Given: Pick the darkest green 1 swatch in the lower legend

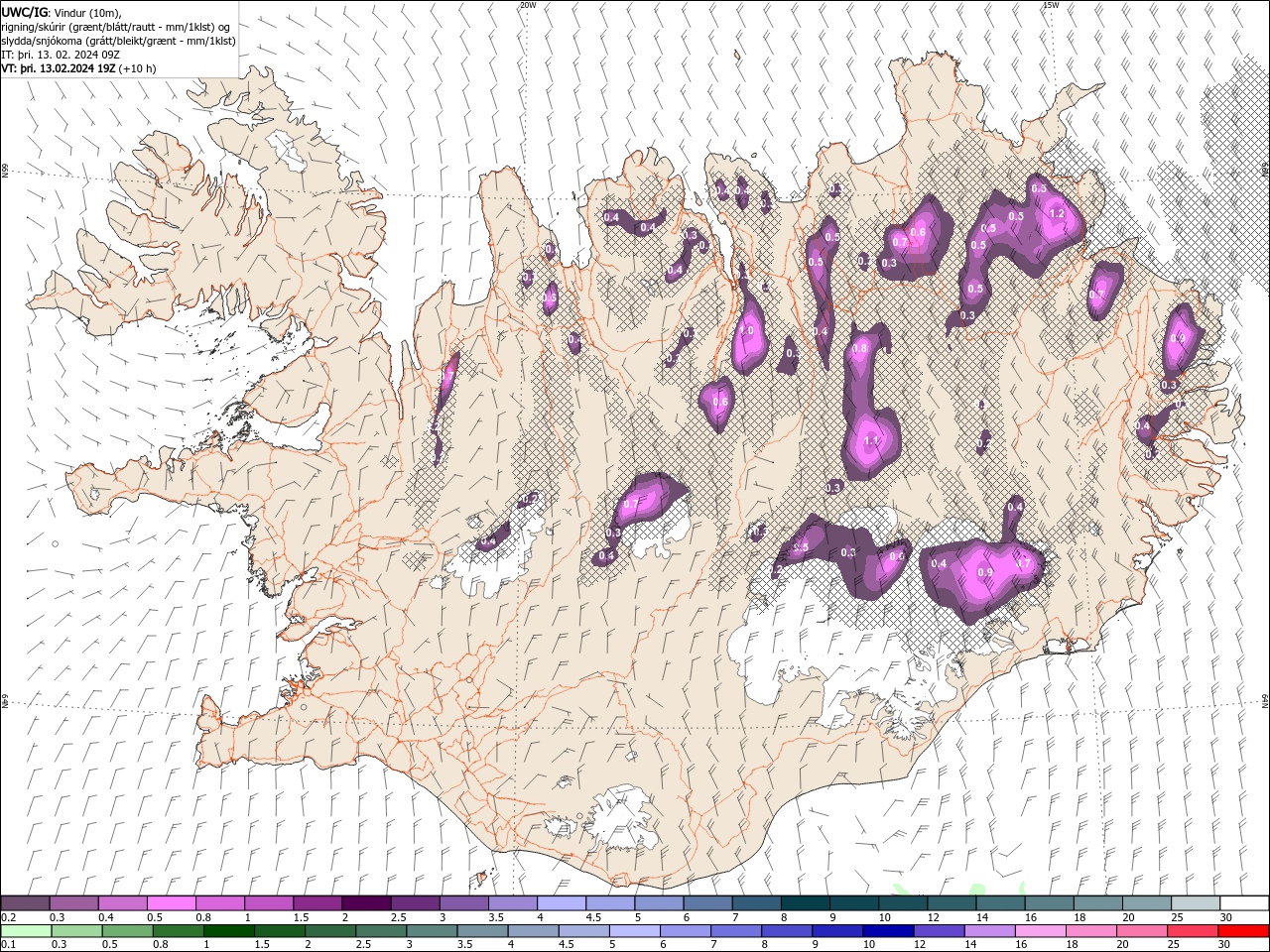Looking at the screenshot, I should [x=228, y=931].
